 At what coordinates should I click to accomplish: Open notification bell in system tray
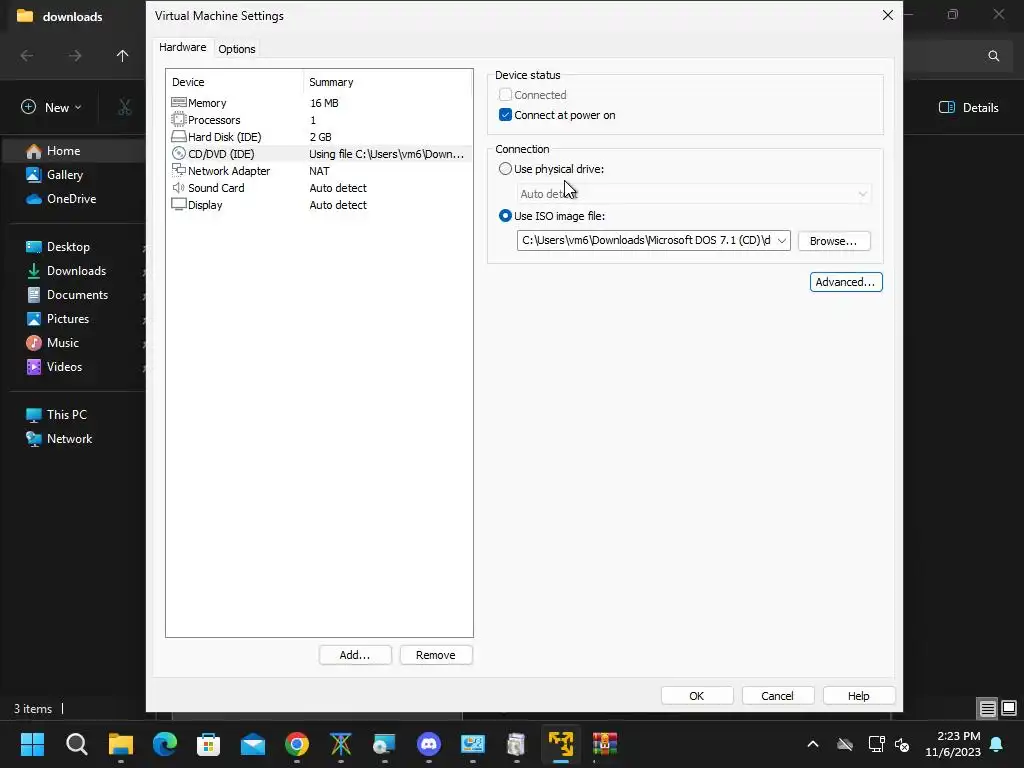[x=997, y=744]
